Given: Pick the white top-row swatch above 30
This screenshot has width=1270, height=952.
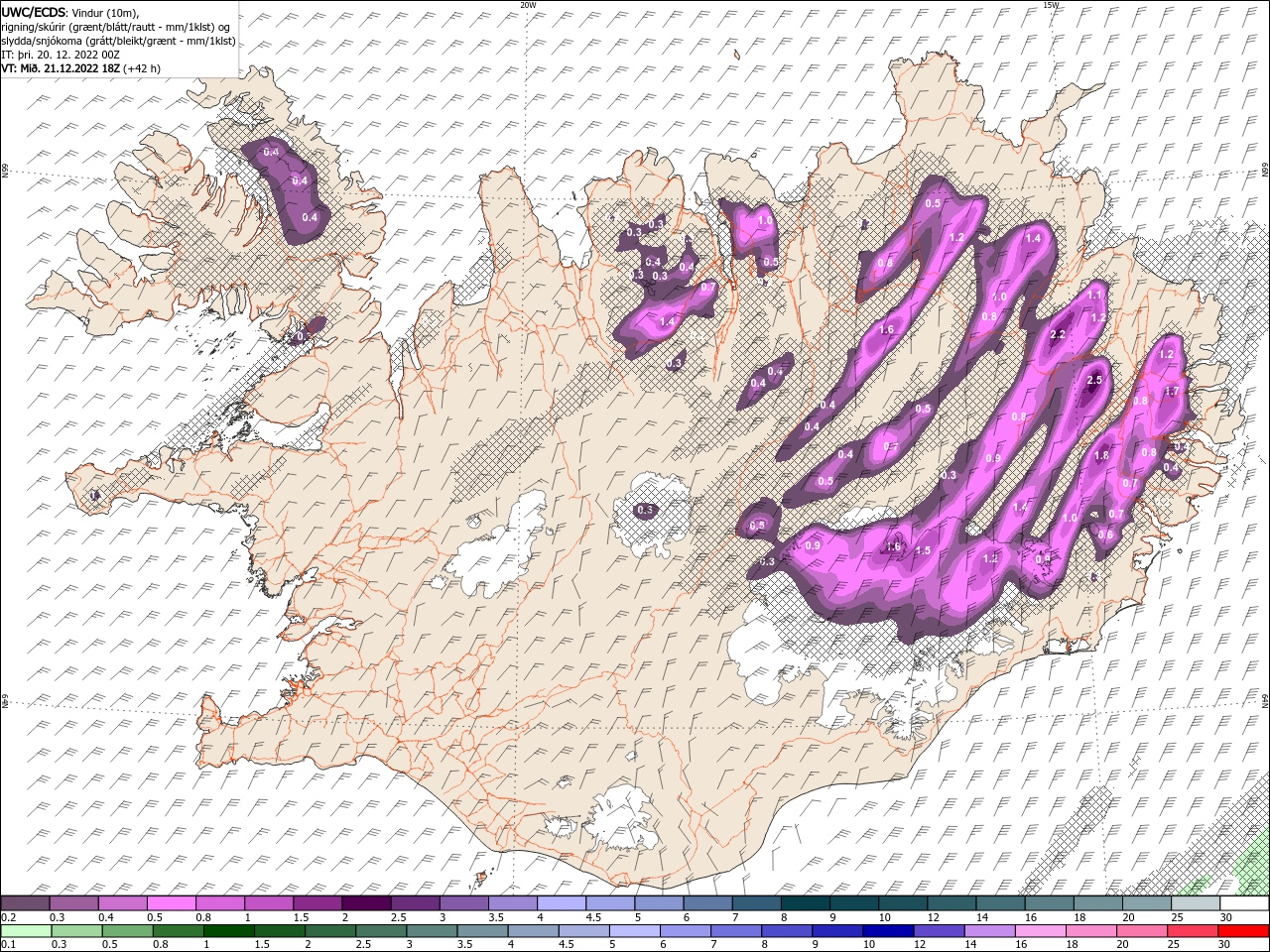Looking at the screenshot, I should click(1243, 903).
